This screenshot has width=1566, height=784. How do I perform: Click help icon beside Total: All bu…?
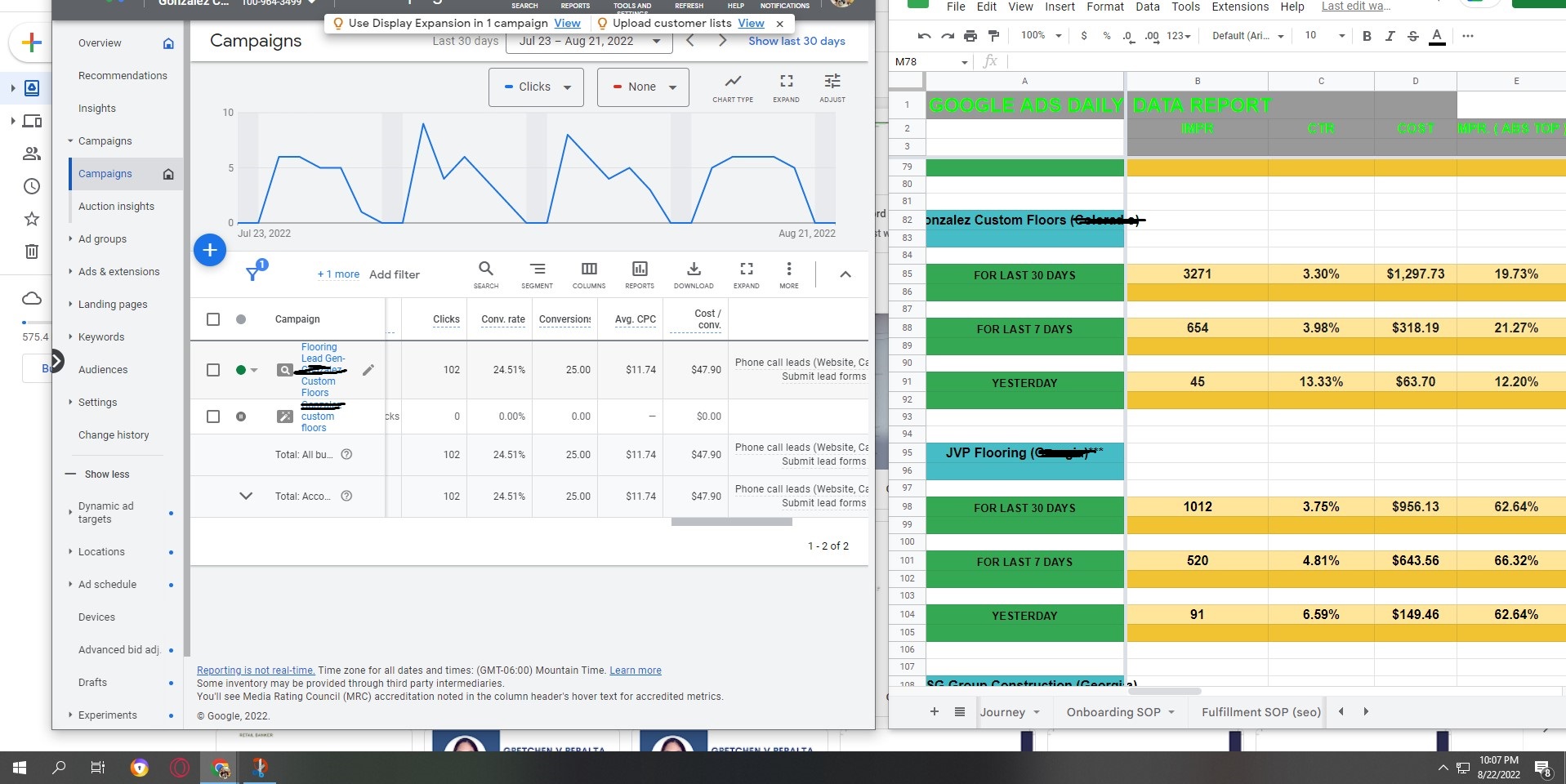coord(346,454)
